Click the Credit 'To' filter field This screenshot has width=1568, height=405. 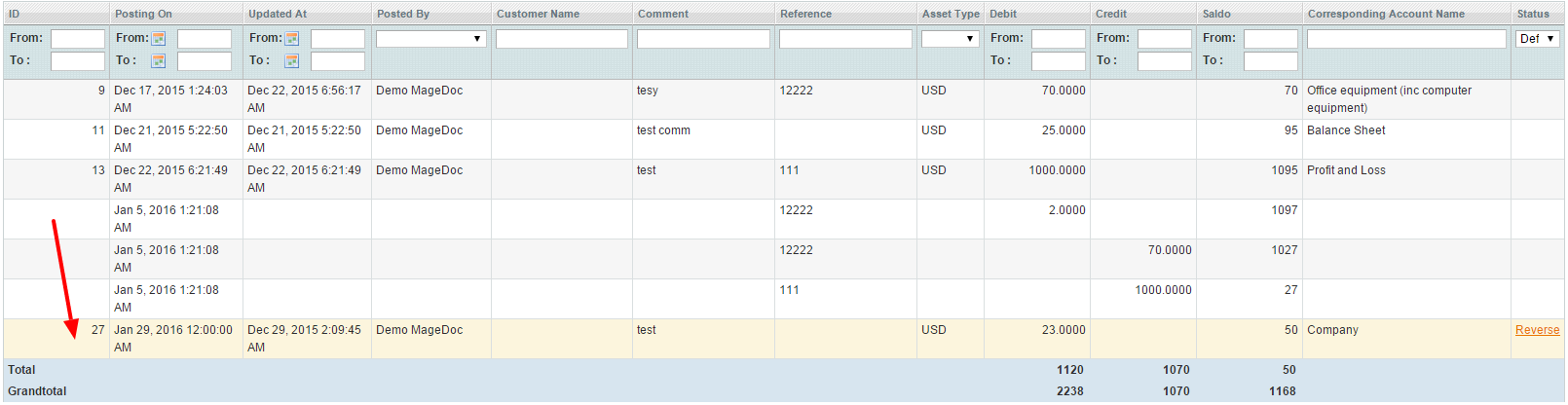pos(1164,61)
